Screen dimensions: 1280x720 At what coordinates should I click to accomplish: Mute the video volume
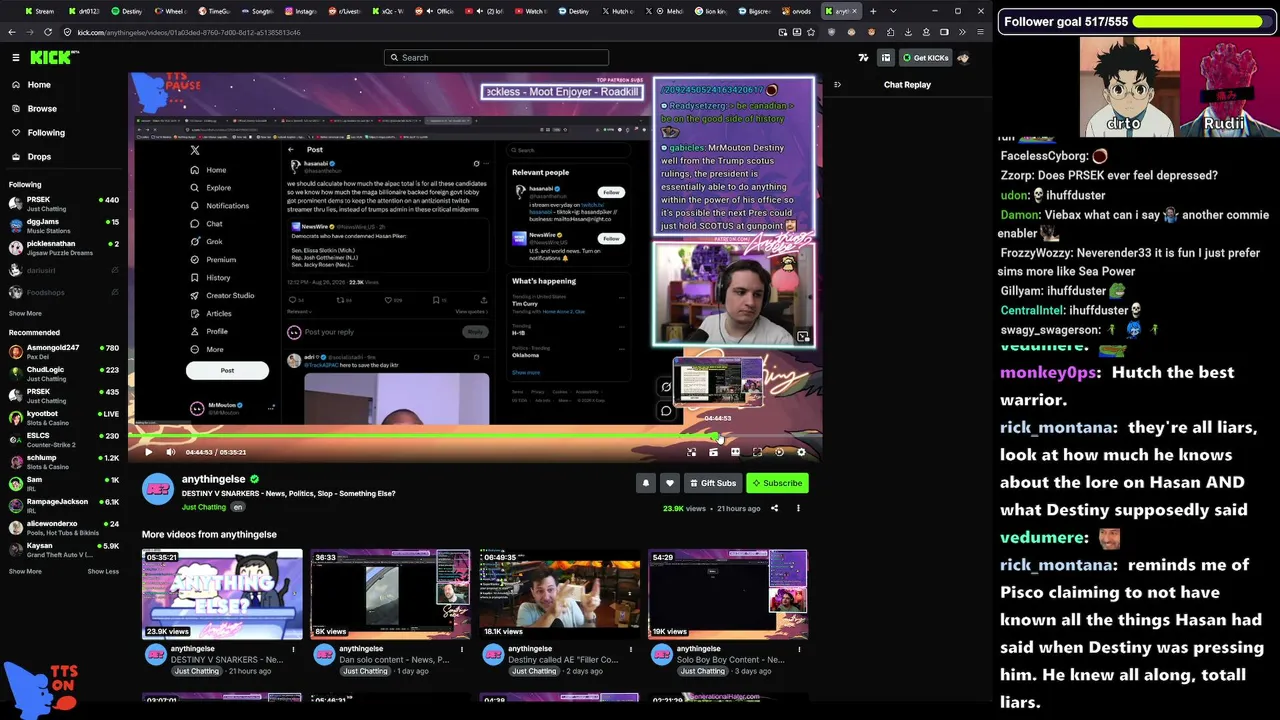pos(170,452)
